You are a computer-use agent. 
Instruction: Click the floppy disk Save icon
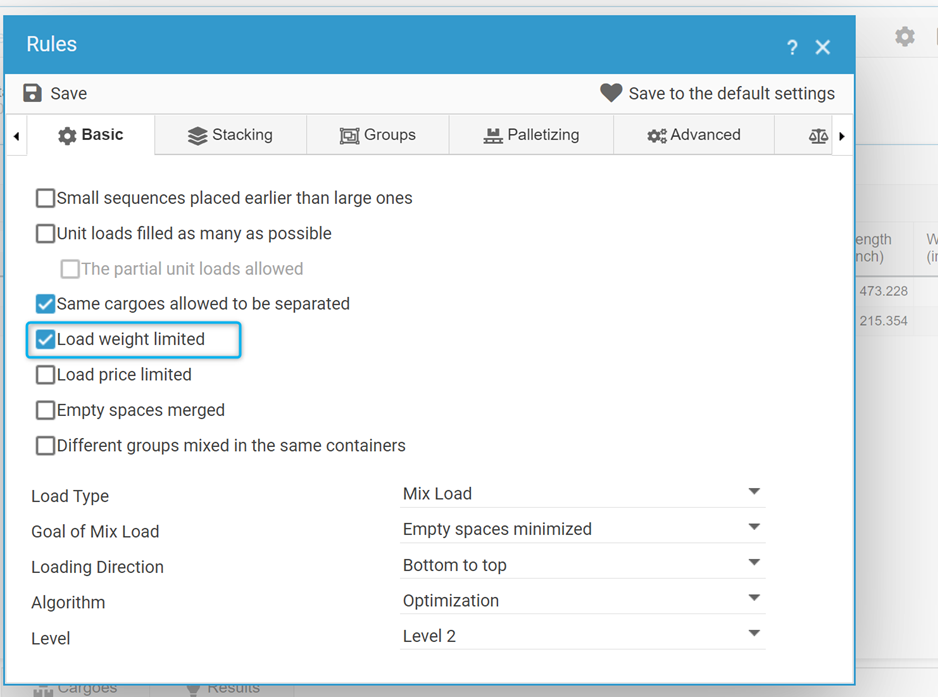point(32,93)
